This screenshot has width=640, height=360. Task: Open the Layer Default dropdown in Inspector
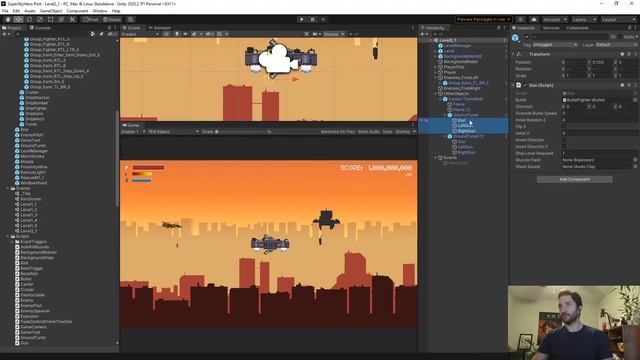pos(616,44)
